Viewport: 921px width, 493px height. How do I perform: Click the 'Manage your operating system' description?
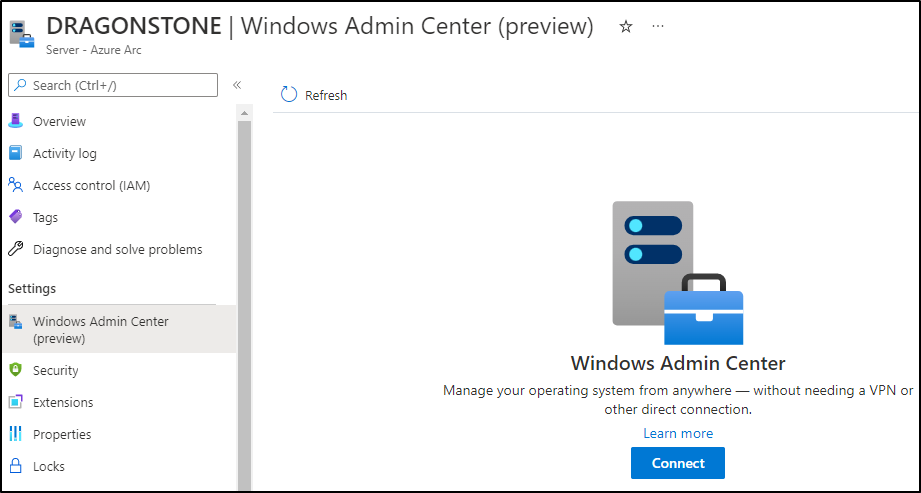[x=678, y=400]
